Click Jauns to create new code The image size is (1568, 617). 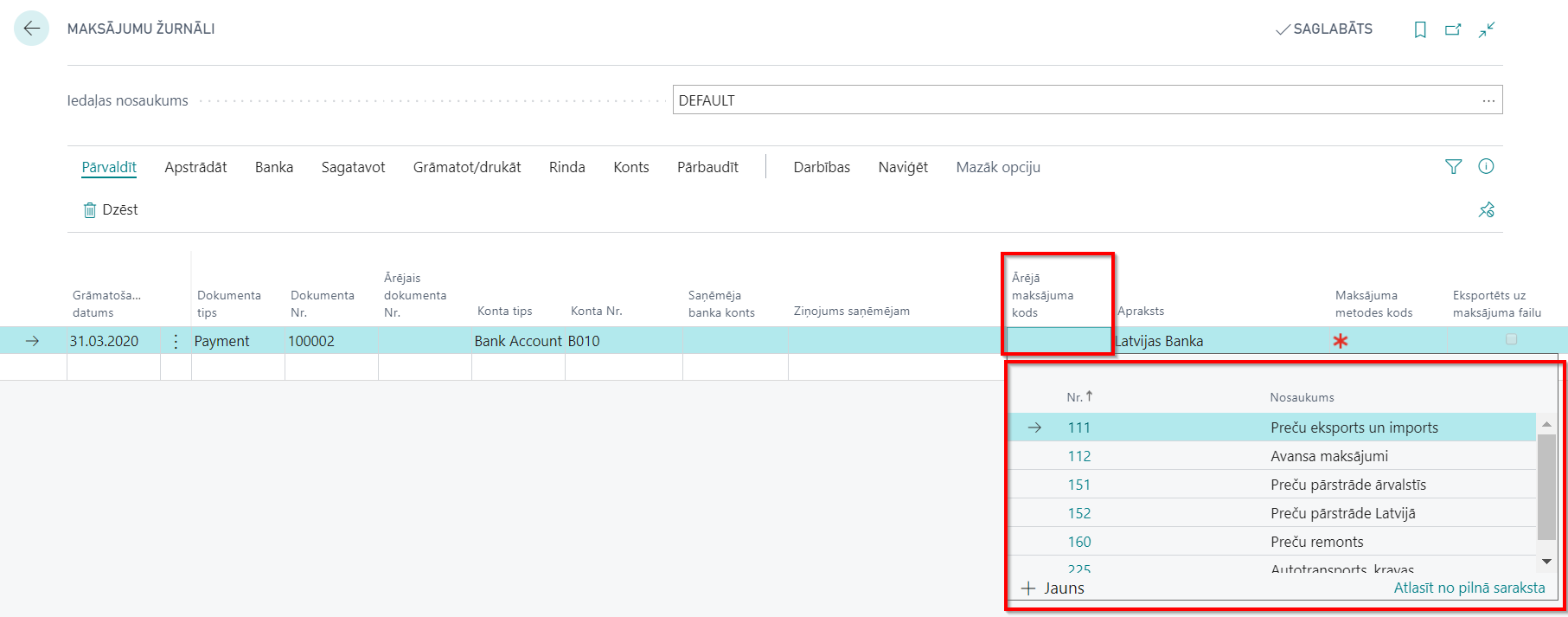coord(1053,588)
